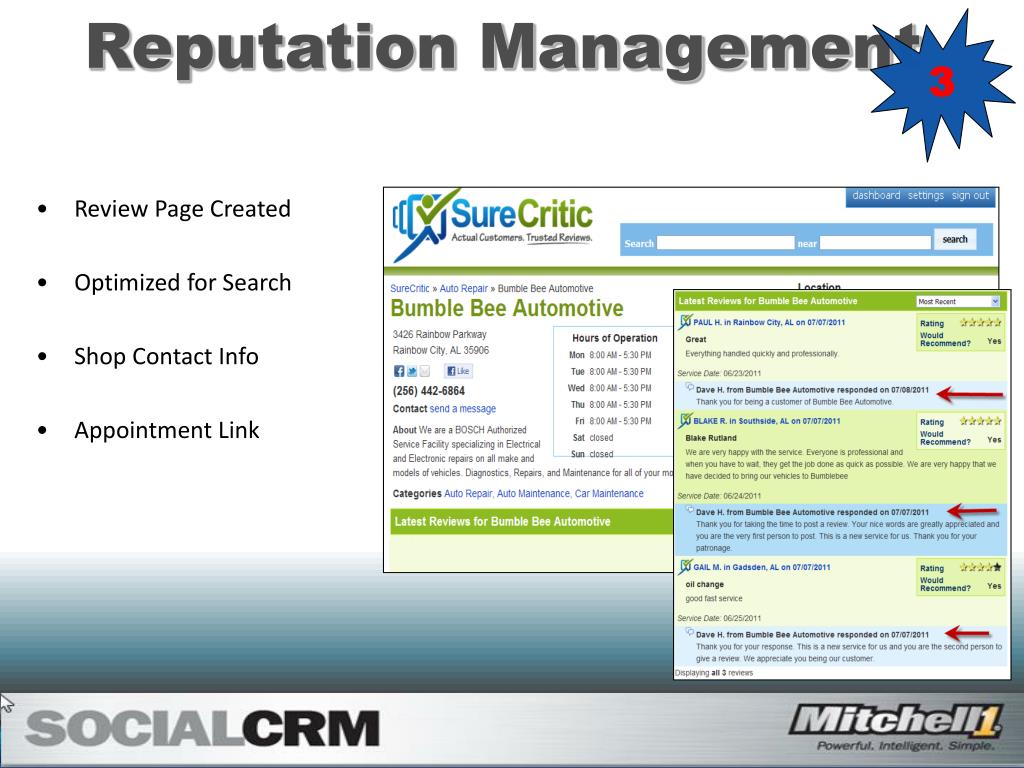Open the Car Maintenance category link

coord(609,494)
